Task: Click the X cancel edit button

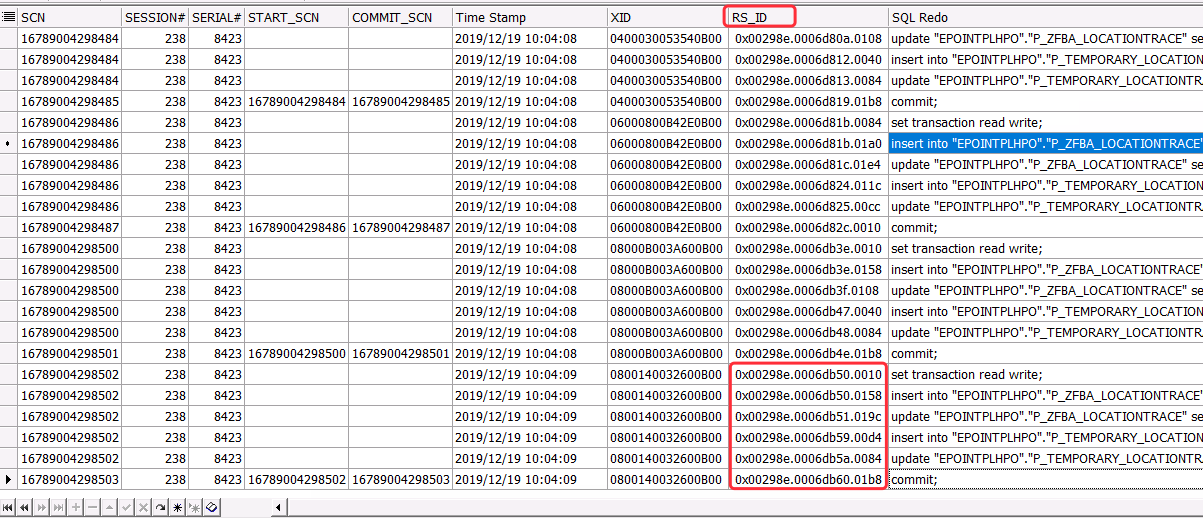Action: [143, 507]
